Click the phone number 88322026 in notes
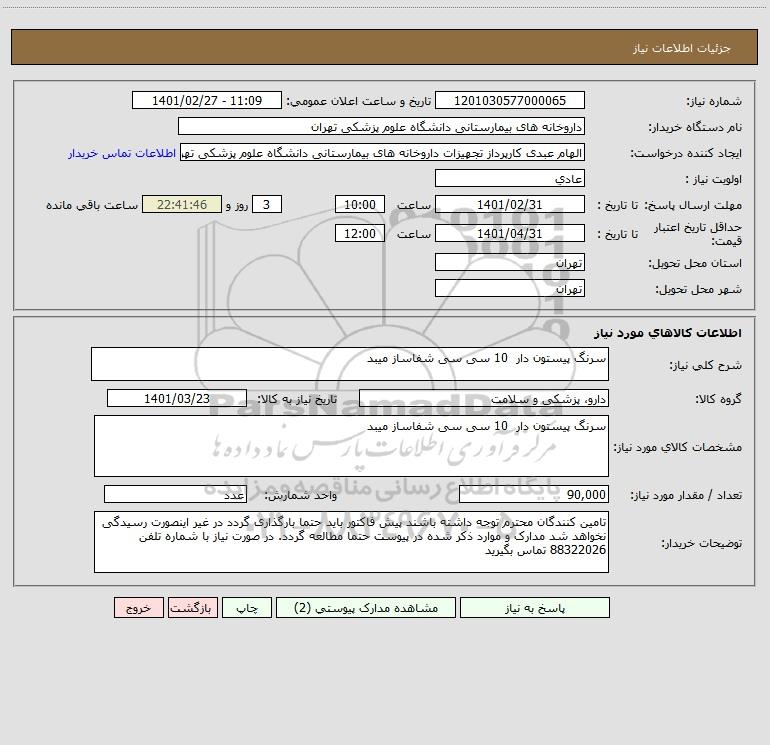Screen dimensions: 770x745 coord(578,550)
